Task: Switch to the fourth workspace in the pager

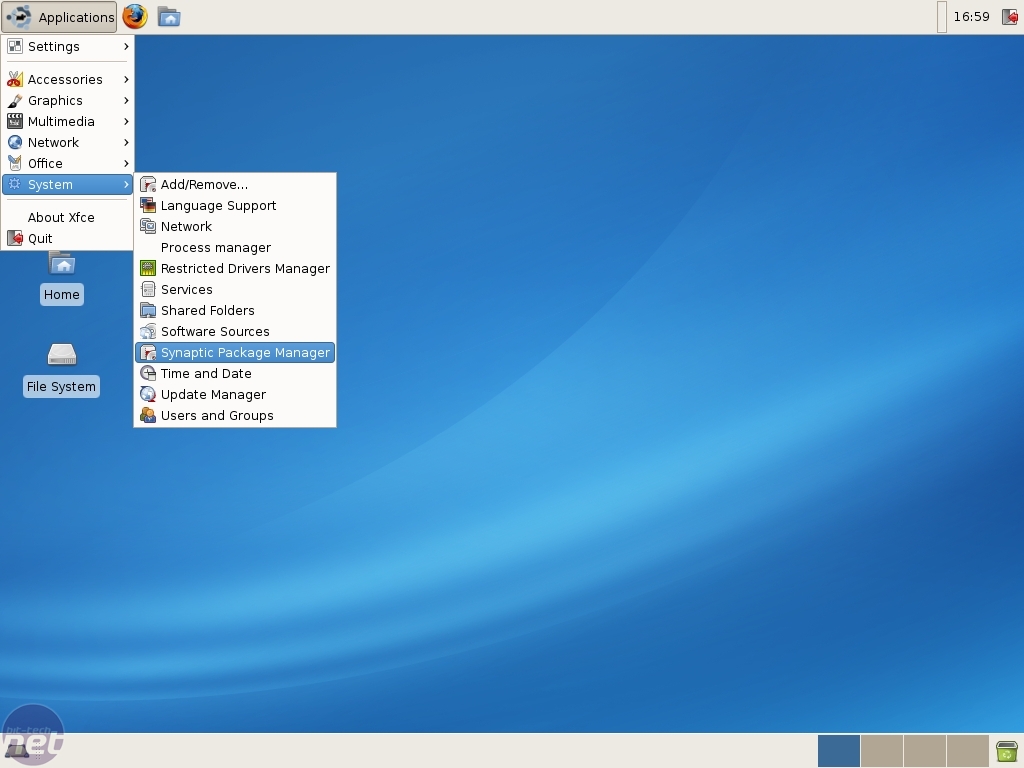Action: (968, 751)
